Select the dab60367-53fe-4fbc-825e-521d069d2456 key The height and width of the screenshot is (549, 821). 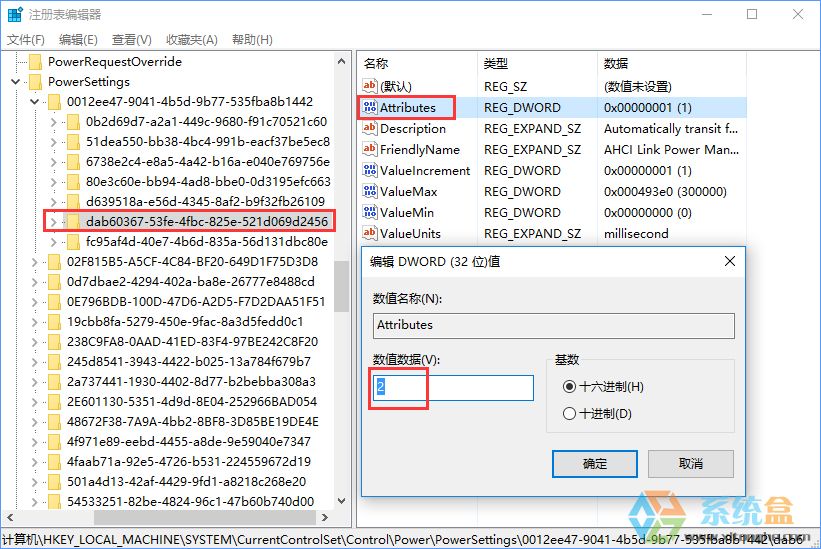click(x=207, y=222)
